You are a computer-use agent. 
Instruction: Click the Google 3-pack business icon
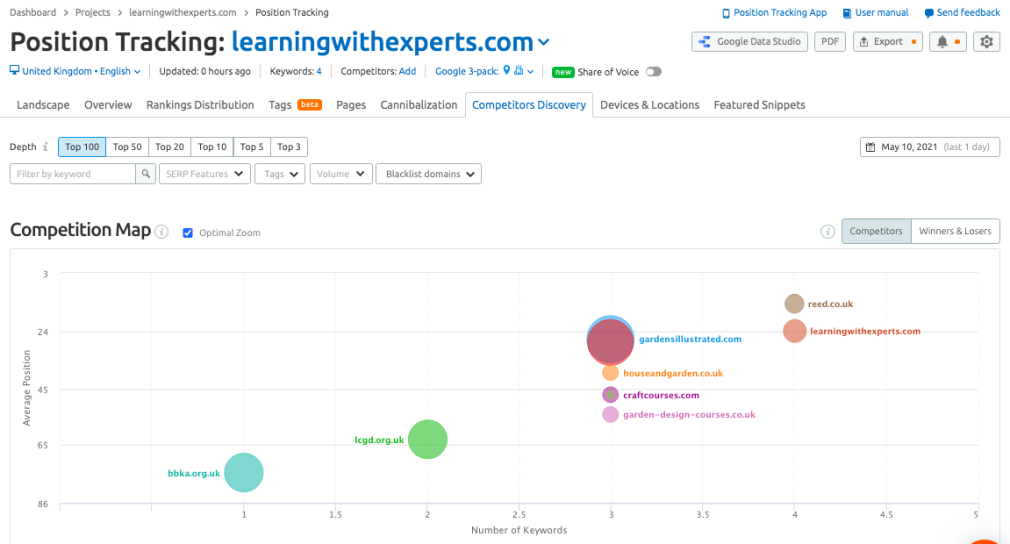(519, 70)
